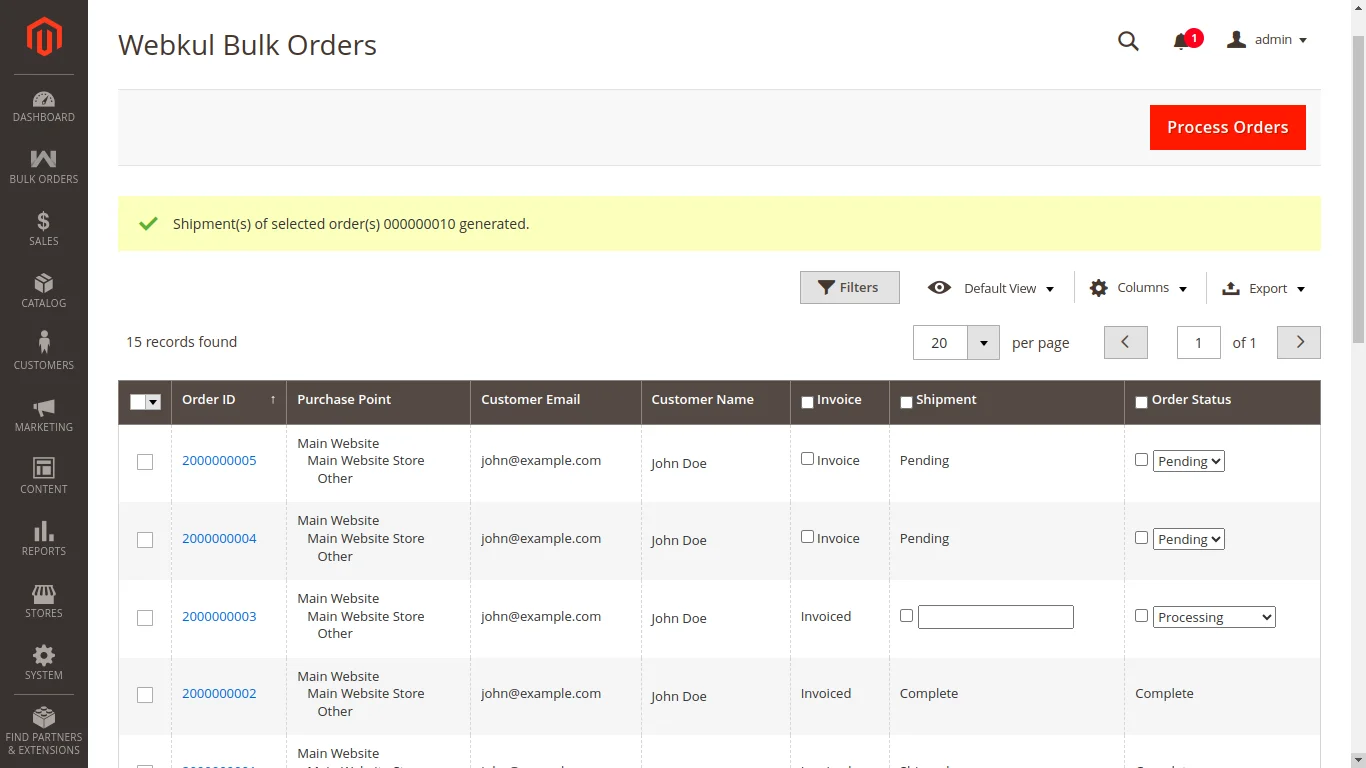Check the select-all orders checkbox
1366x768 pixels.
[x=138, y=401]
